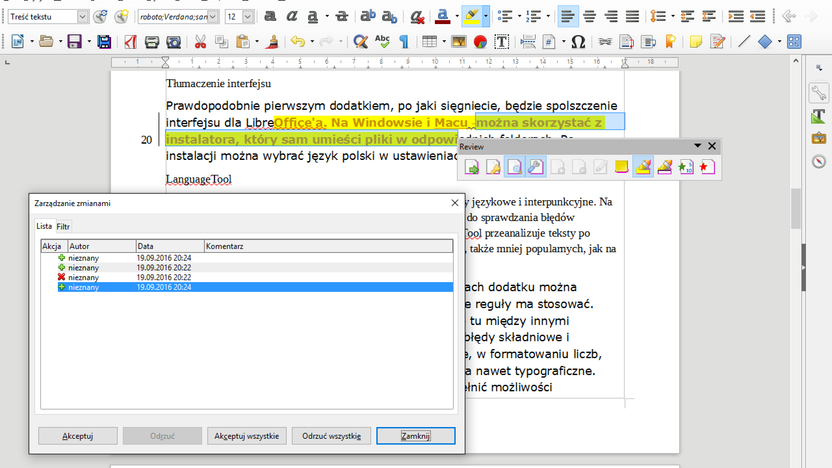Toggle formatting marks (pilcrow icon)
832x468 pixels.
[404, 41]
